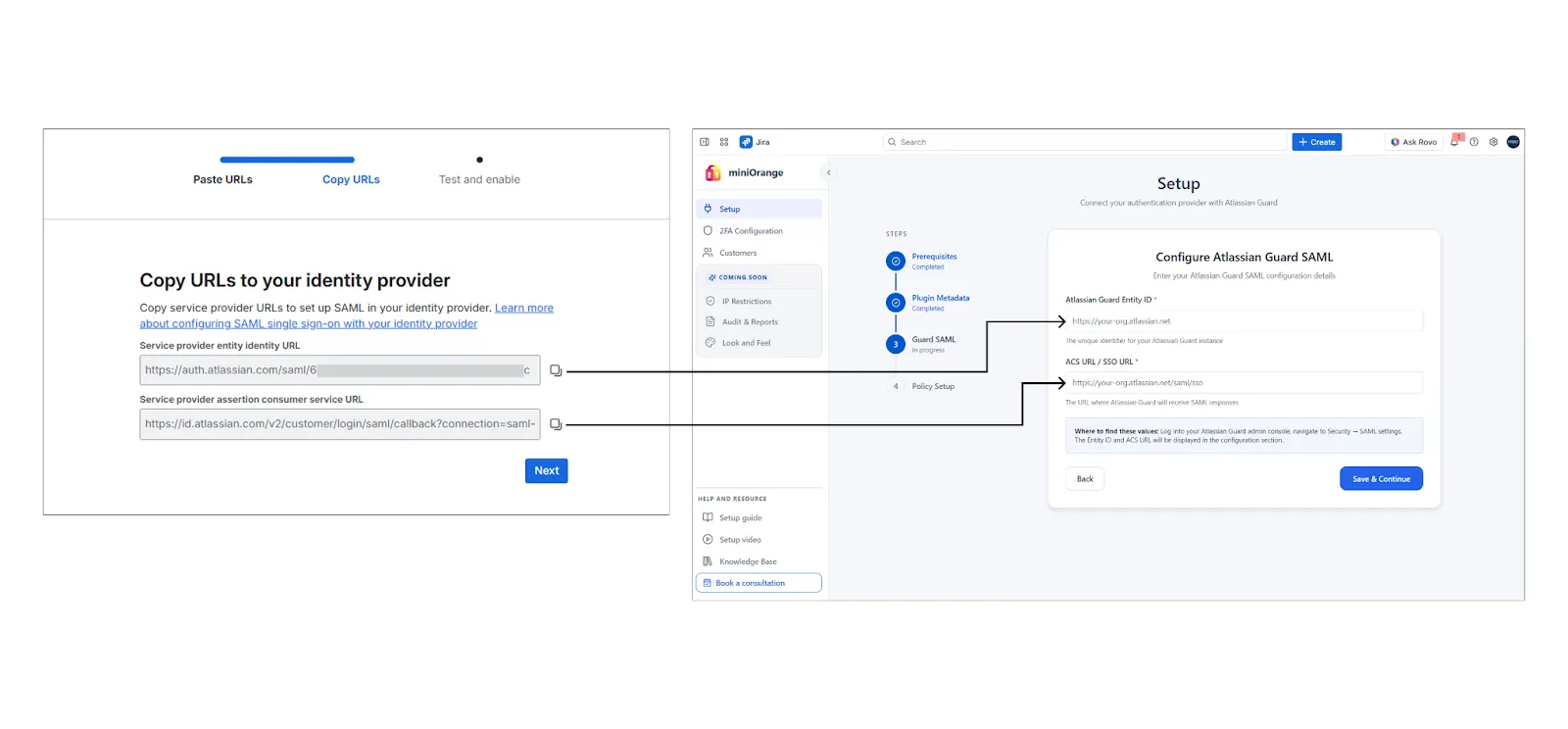
Task: Open the help question mark icon
Action: [x=1474, y=142]
